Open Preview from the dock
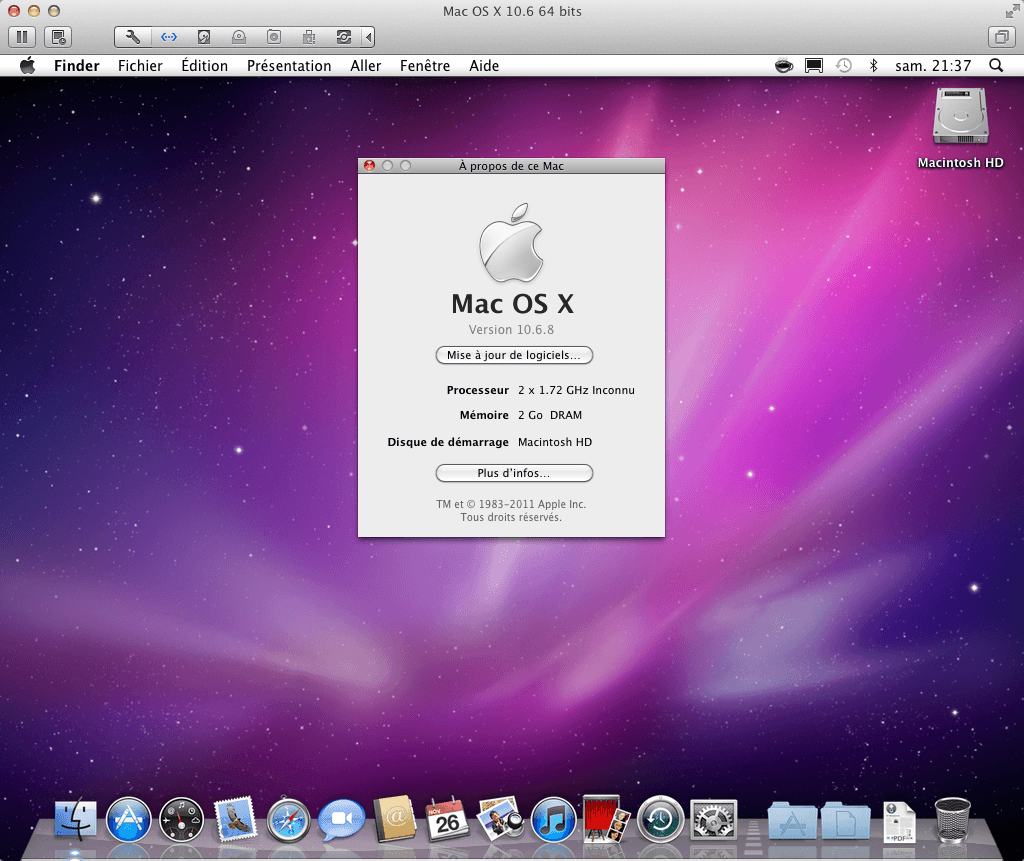The image size is (1024, 861). click(500, 818)
